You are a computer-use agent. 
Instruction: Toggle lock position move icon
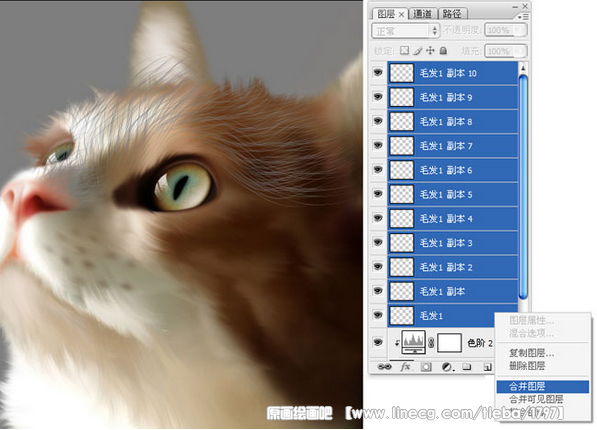click(430, 50)
